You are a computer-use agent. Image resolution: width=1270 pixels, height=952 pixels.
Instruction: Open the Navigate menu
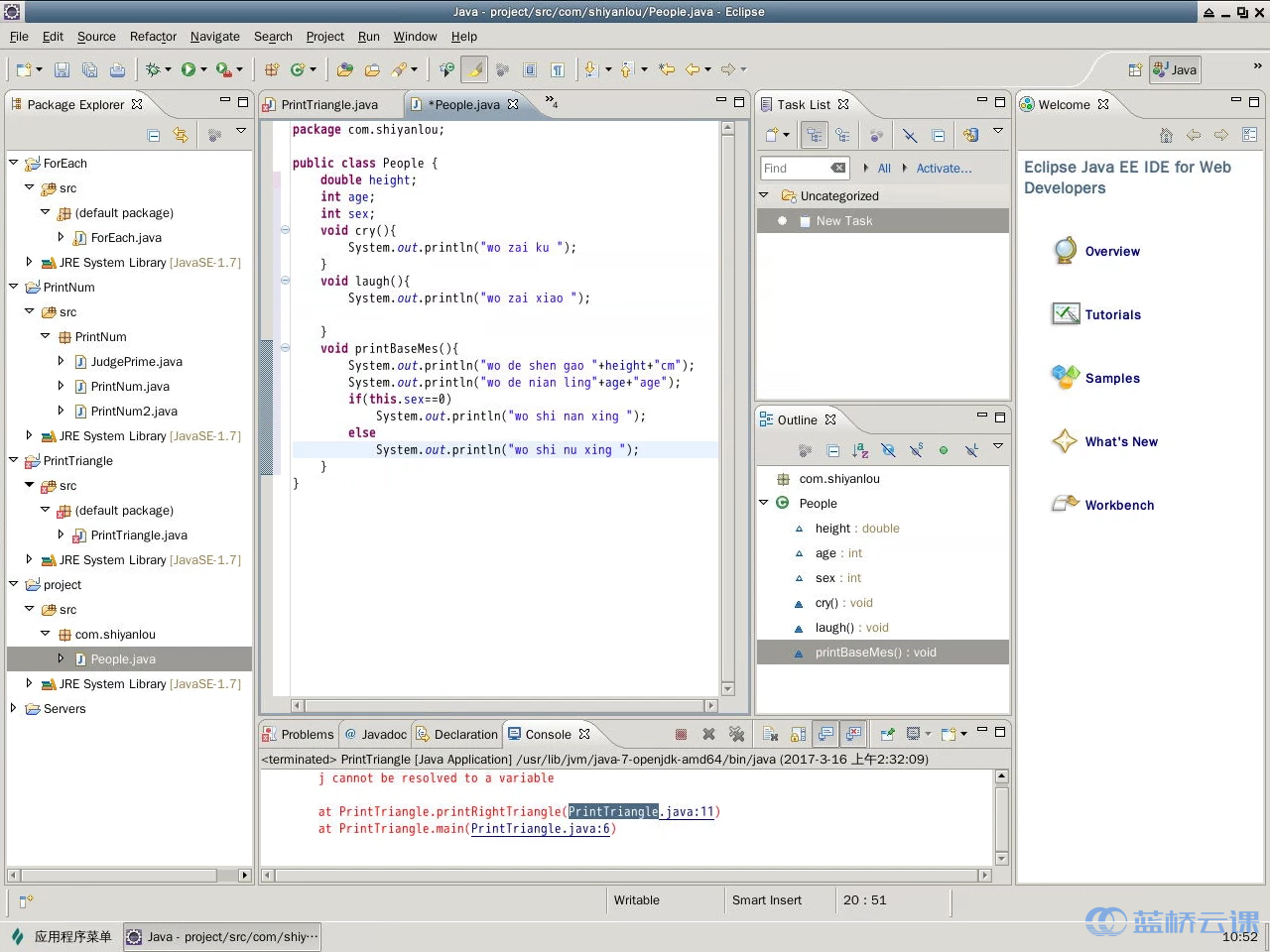[215, 37]
